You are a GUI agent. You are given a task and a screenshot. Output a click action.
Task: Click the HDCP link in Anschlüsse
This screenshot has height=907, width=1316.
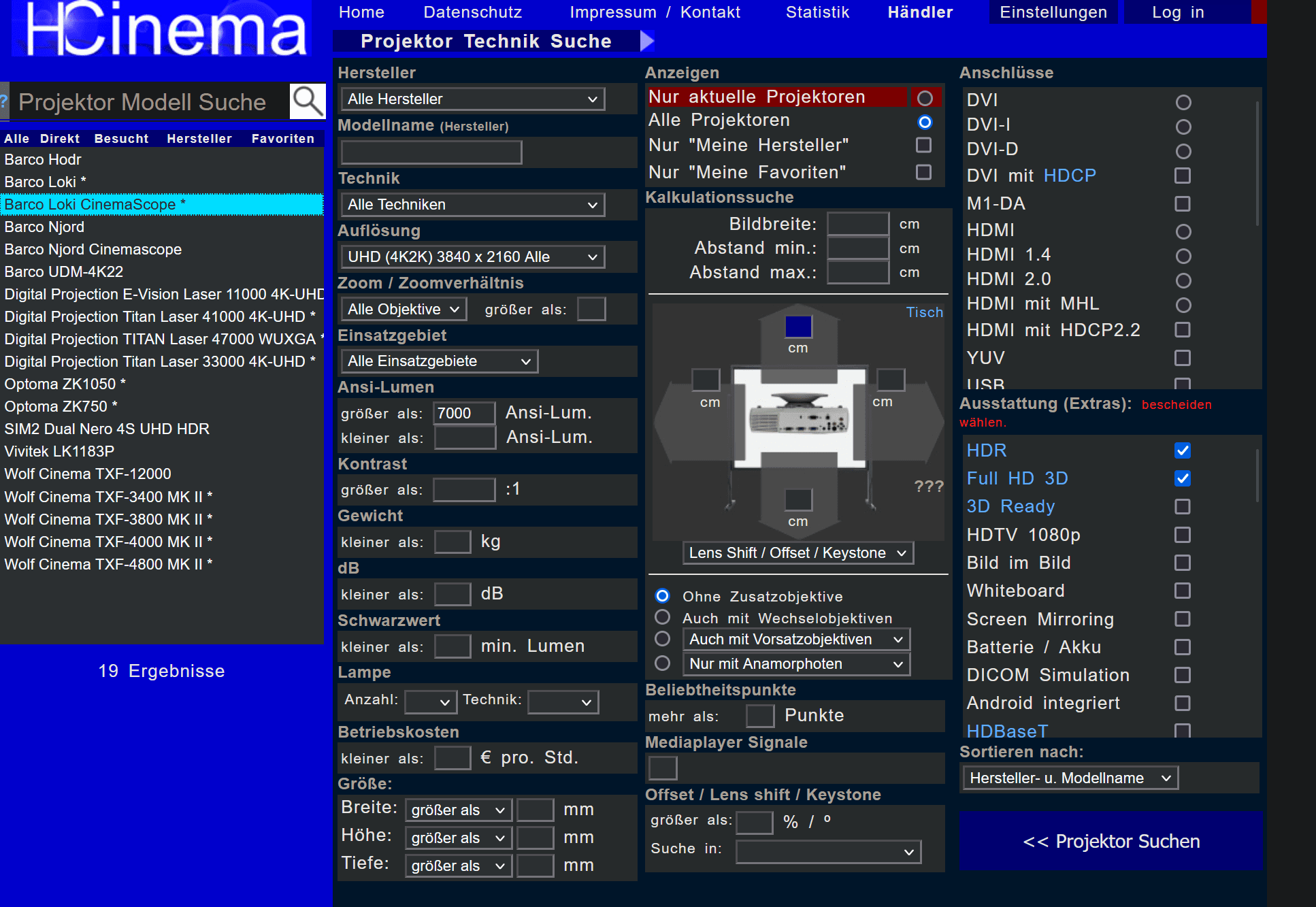1070,176
